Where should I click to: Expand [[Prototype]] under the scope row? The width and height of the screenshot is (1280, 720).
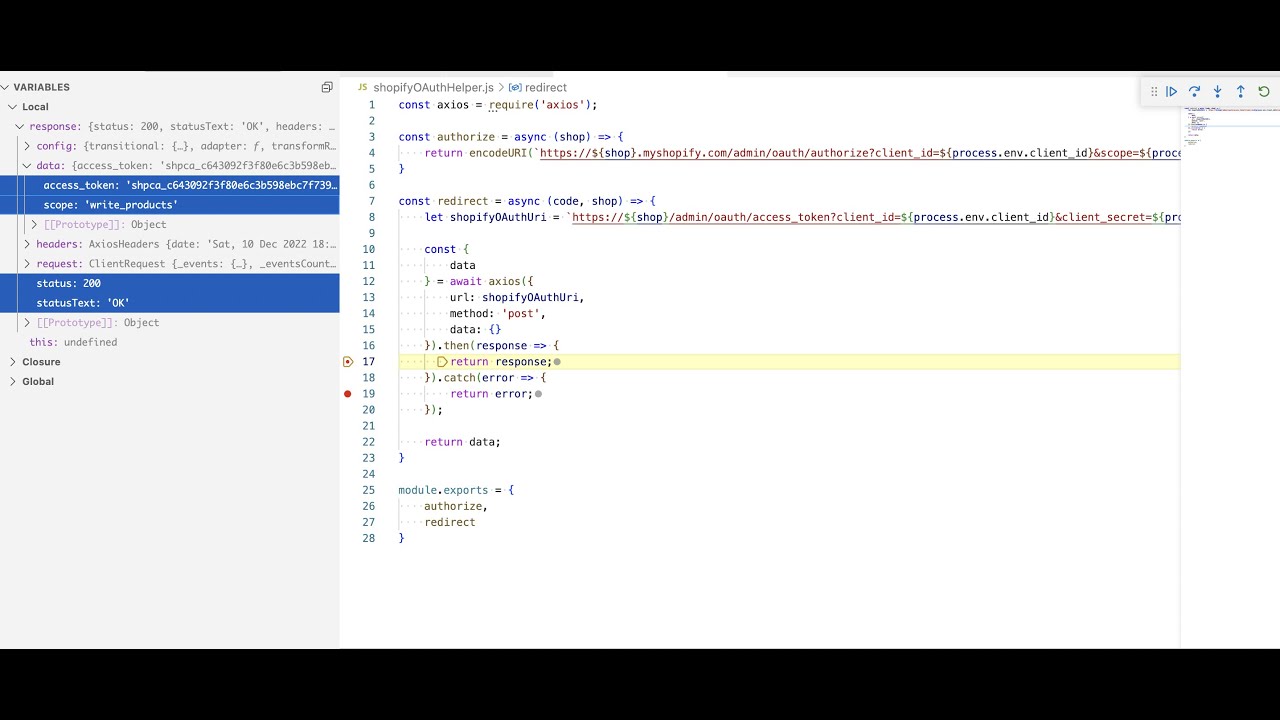coord(34,225)
